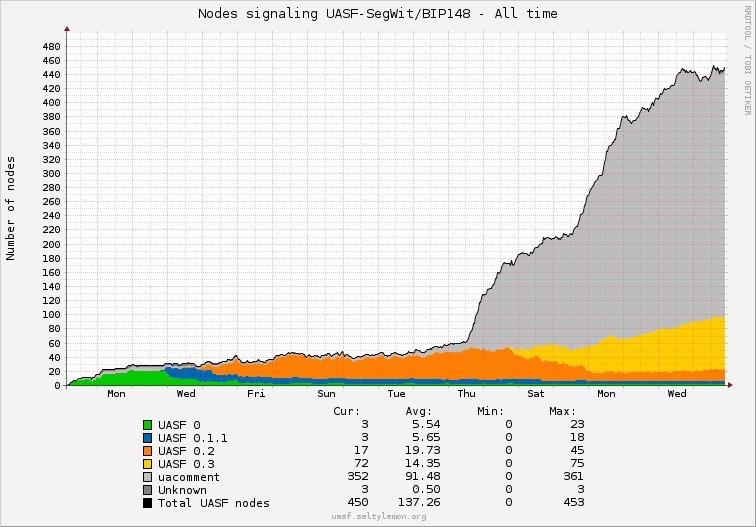The height and width of the screenshot is (527, 756).
Task: Click the light gray uacomment legend swatch
Action: pos(148,477)
